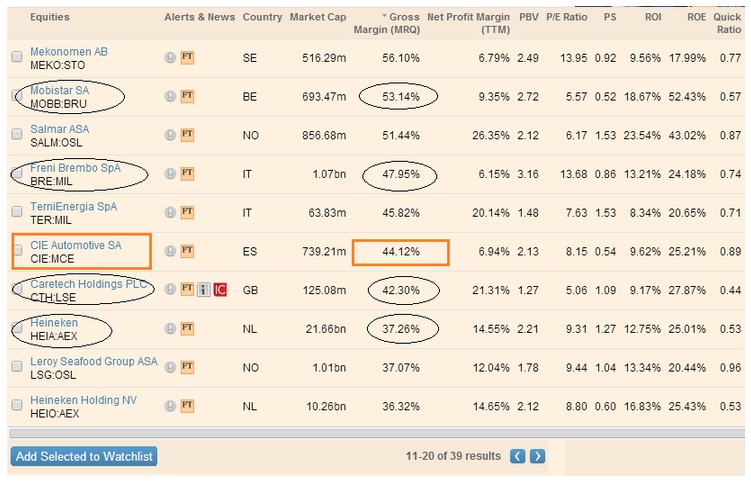The height and width of the screenshot is (483, 751).
Task: Open Heineken Holding NV equity link
Action: tap(83, 400)
